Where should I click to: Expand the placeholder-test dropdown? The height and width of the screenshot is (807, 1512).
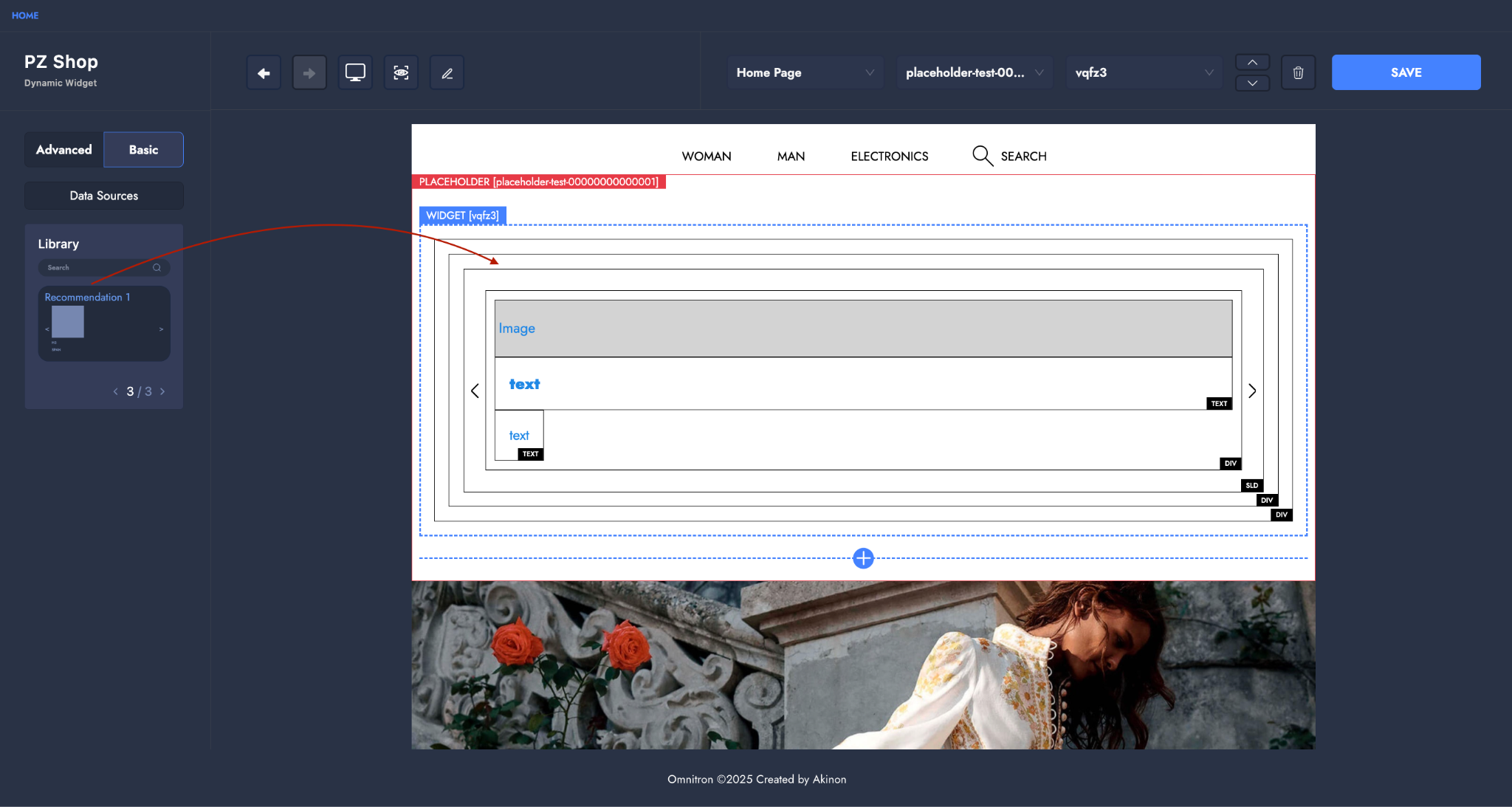pyautogui.click(x=974, y=72)
